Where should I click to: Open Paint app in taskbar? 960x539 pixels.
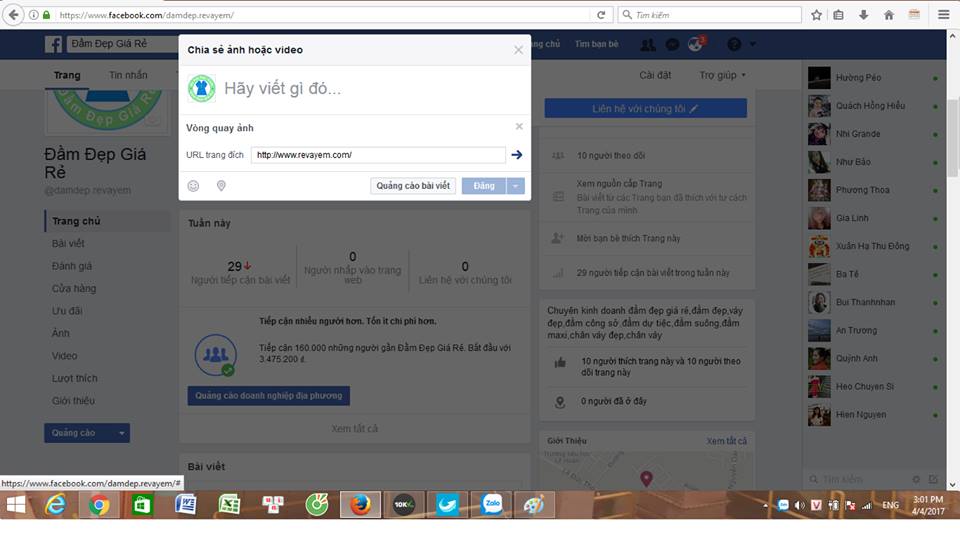534,505
